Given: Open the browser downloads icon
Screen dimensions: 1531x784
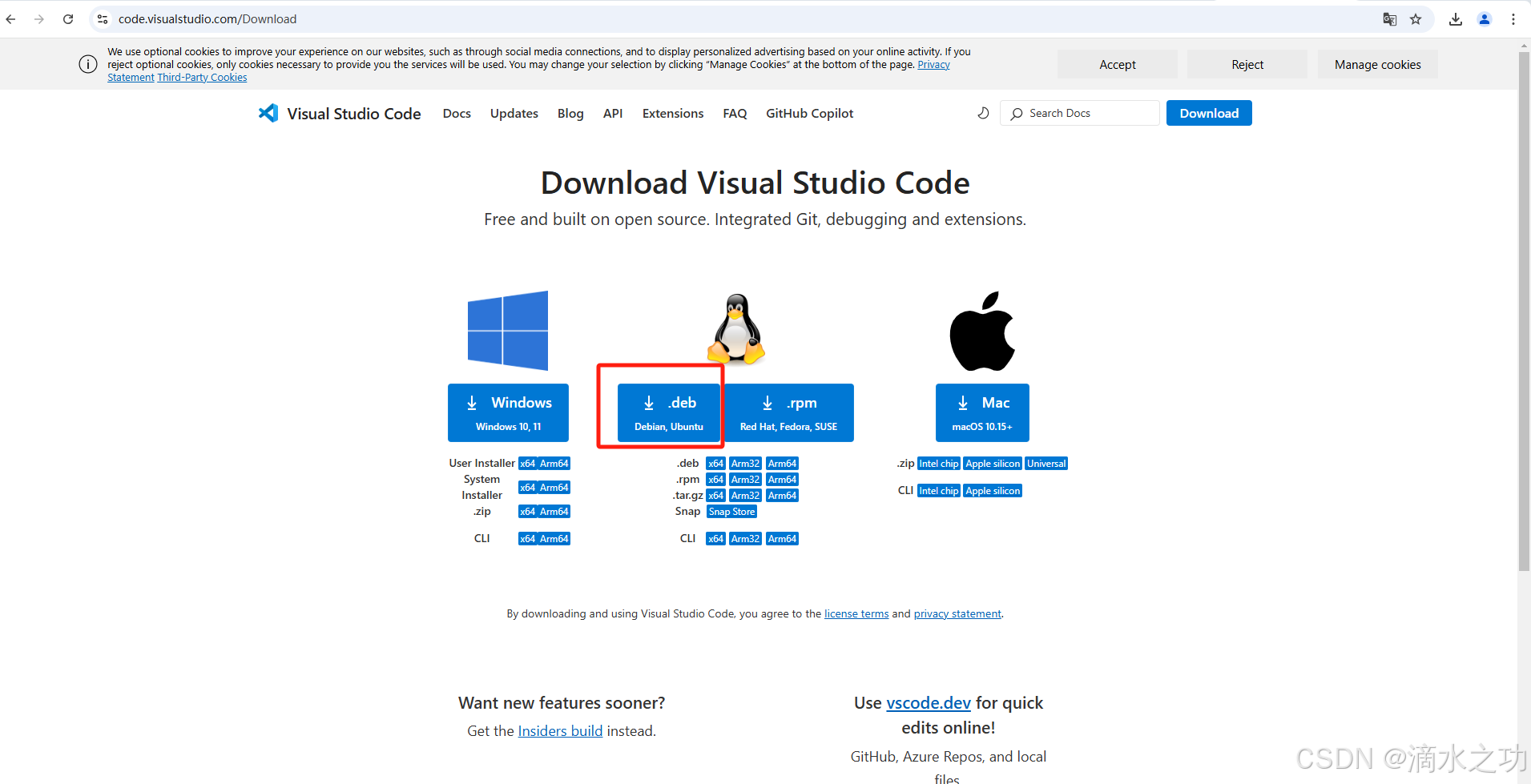Looking at the screenshot, I should (x=1456, y=19).
